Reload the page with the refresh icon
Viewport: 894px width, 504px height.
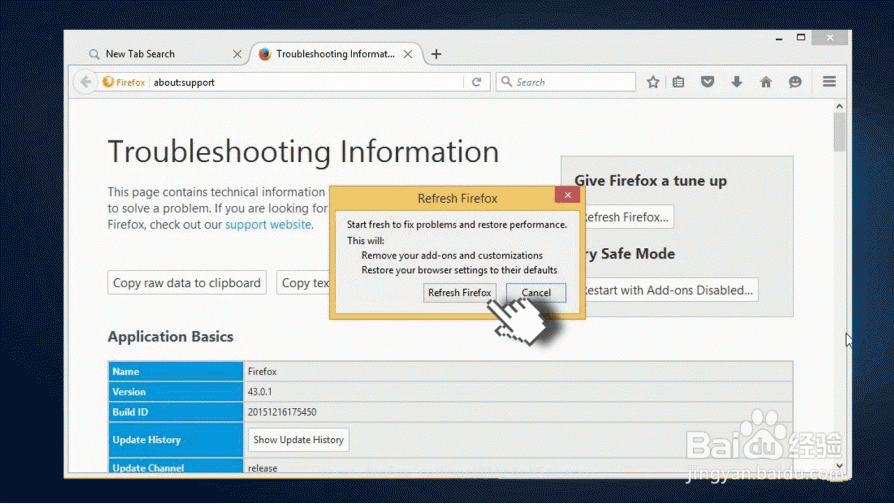coord(477,82)
